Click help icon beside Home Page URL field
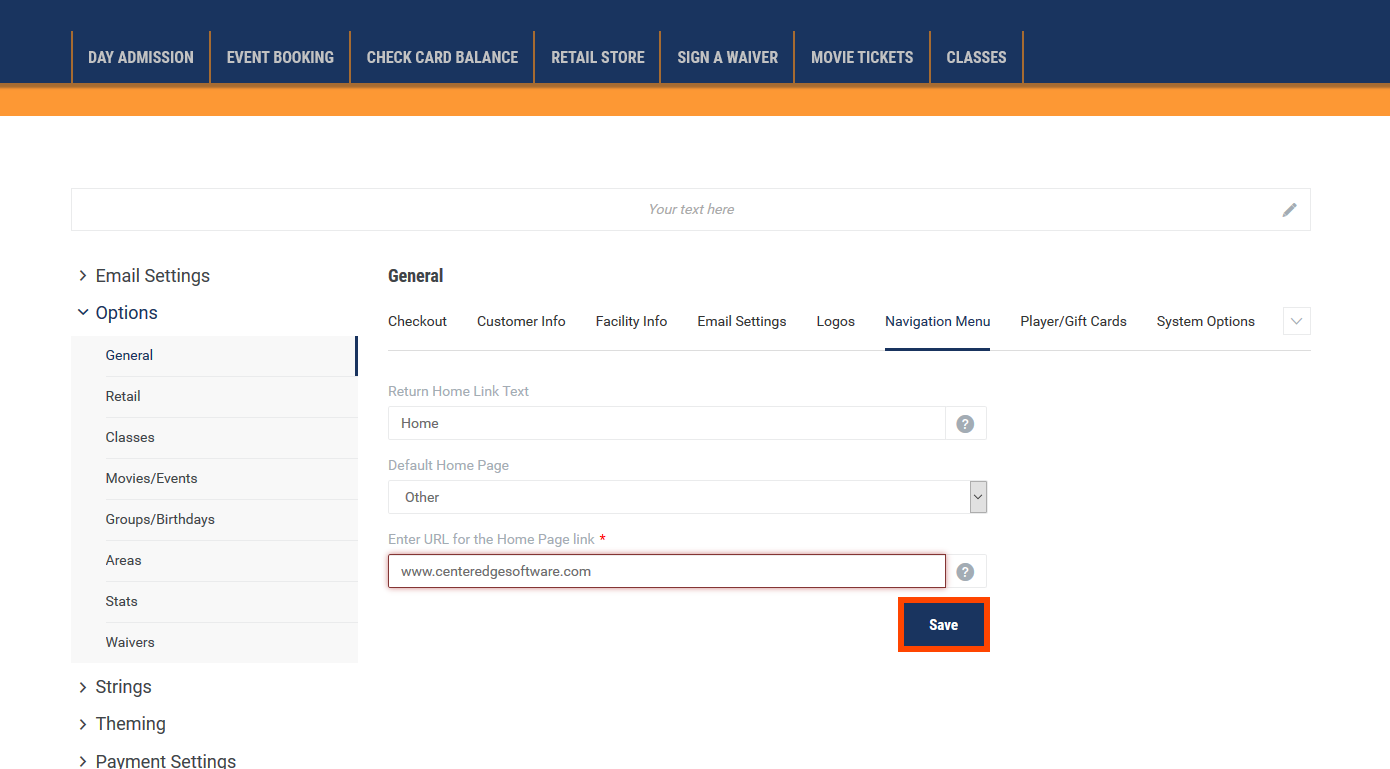Viewport: 1390px width, 769px height. click(x=965, y=572)
